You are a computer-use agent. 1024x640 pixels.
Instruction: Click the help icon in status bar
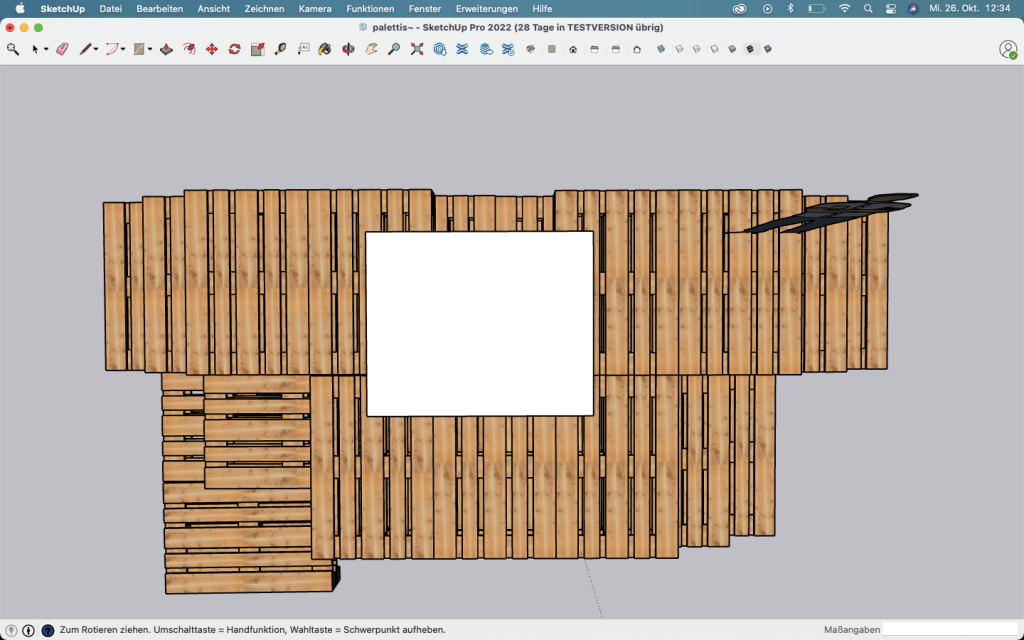point(47,630)
